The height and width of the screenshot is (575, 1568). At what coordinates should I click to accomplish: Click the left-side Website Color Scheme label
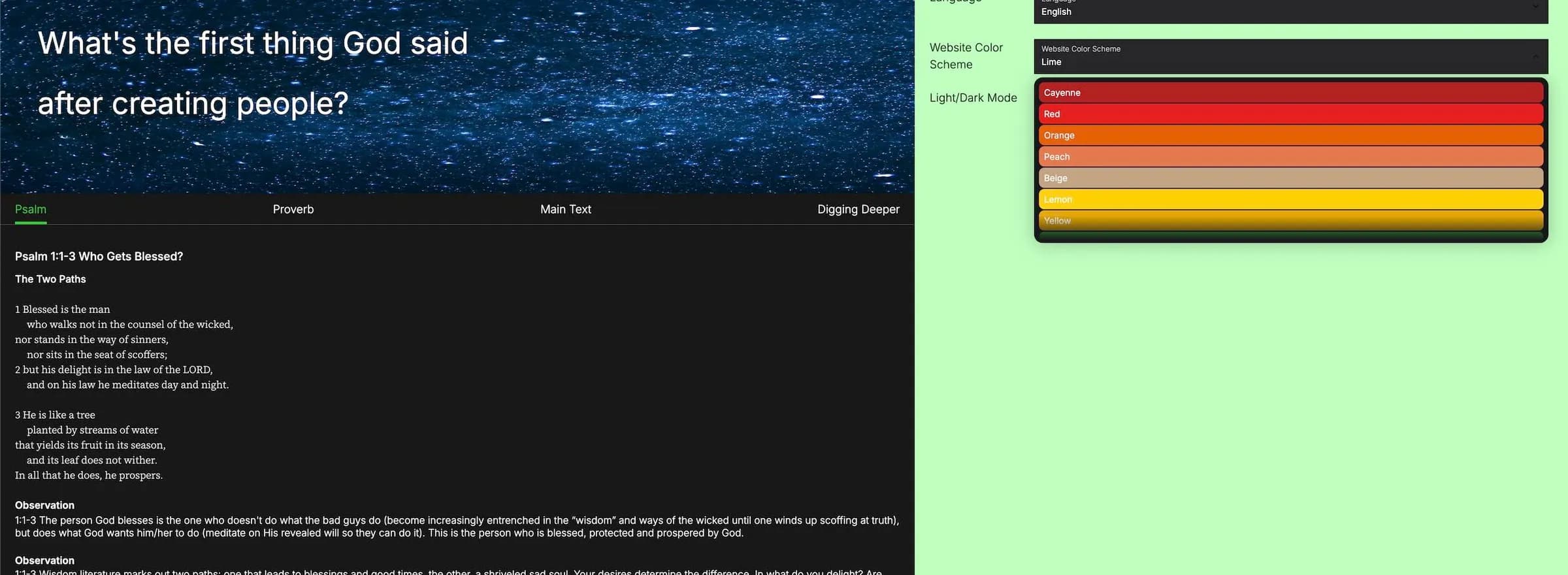tap(966, 56)
